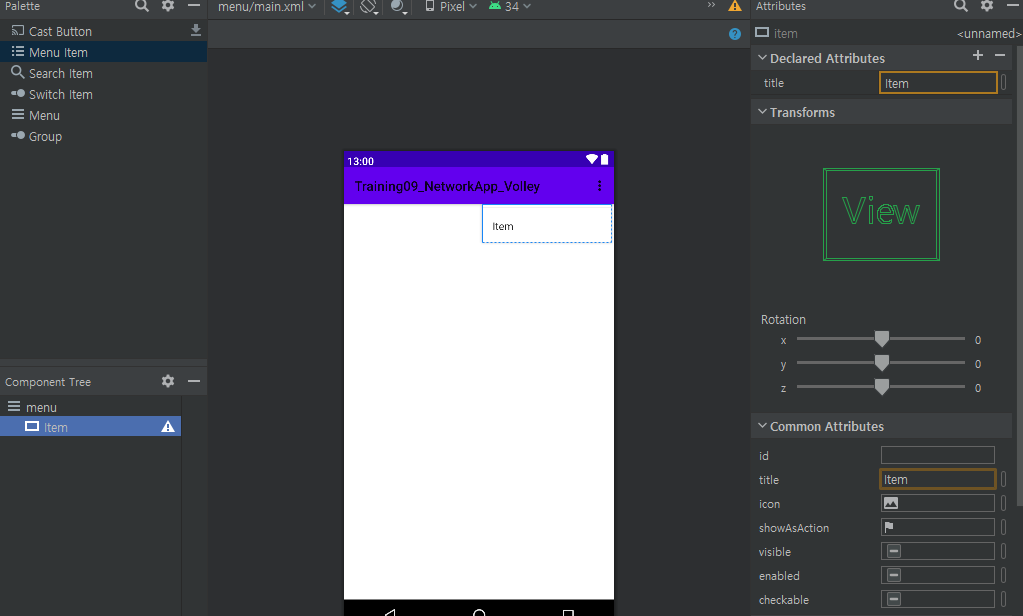The height and width of the screenshot is (616, 1023).
Task: Click the Item warning triangle
Action: pyautogui.click(x=168, y=427)
